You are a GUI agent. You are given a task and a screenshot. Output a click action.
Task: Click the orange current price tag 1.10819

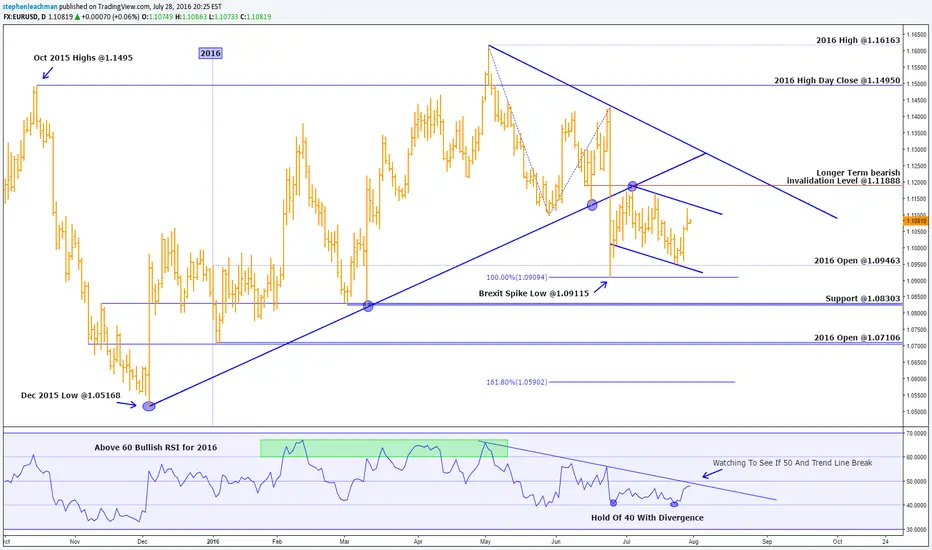[917, 221]
